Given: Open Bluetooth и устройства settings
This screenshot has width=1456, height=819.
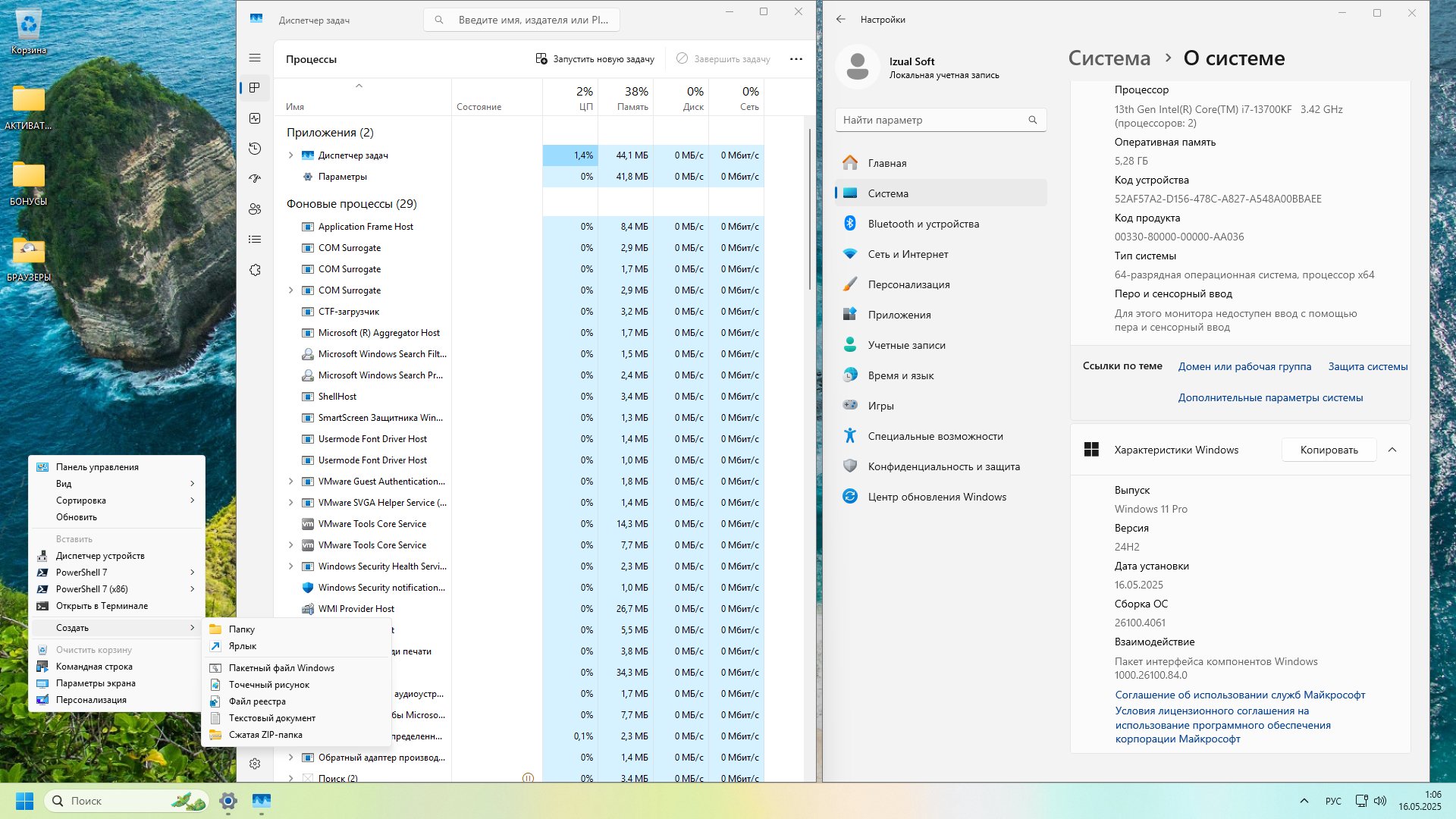Looking at the screenshot, I should (940, 224).
